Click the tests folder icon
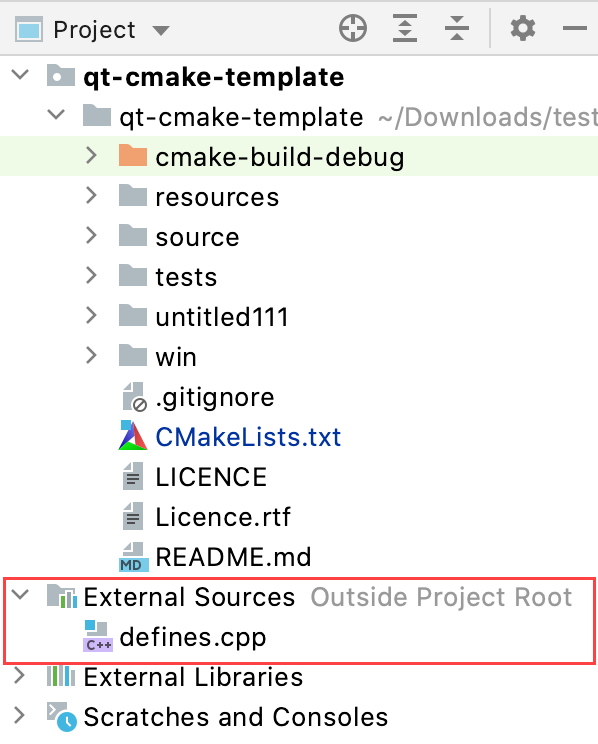598x744 pixels. click(x=132, y=275)
